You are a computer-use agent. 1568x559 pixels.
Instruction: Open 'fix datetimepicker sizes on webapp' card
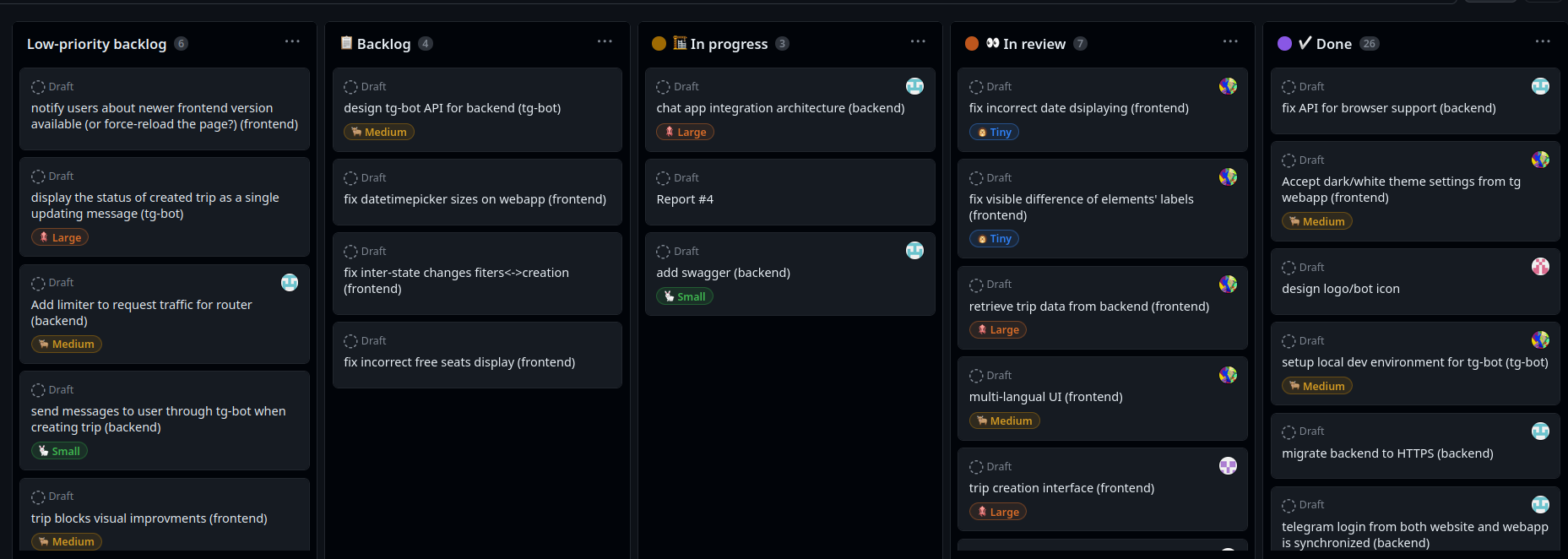click(475, 199)
